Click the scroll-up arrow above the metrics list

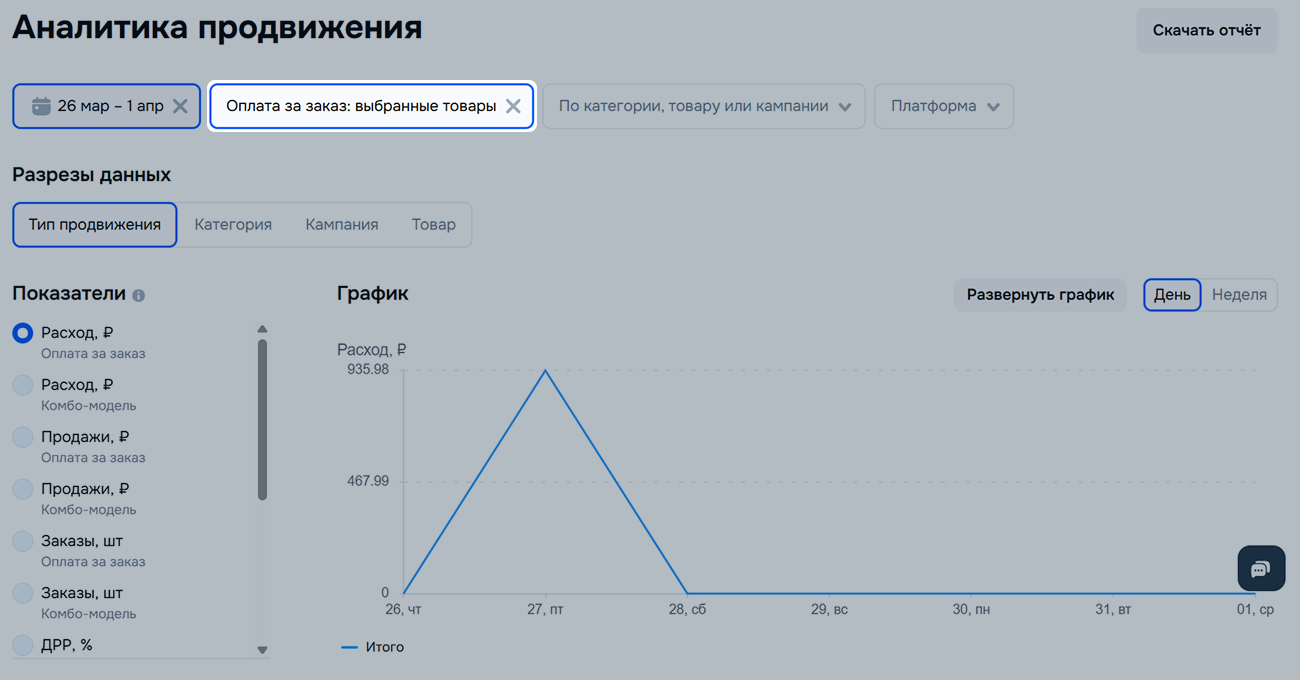point(262,327)
